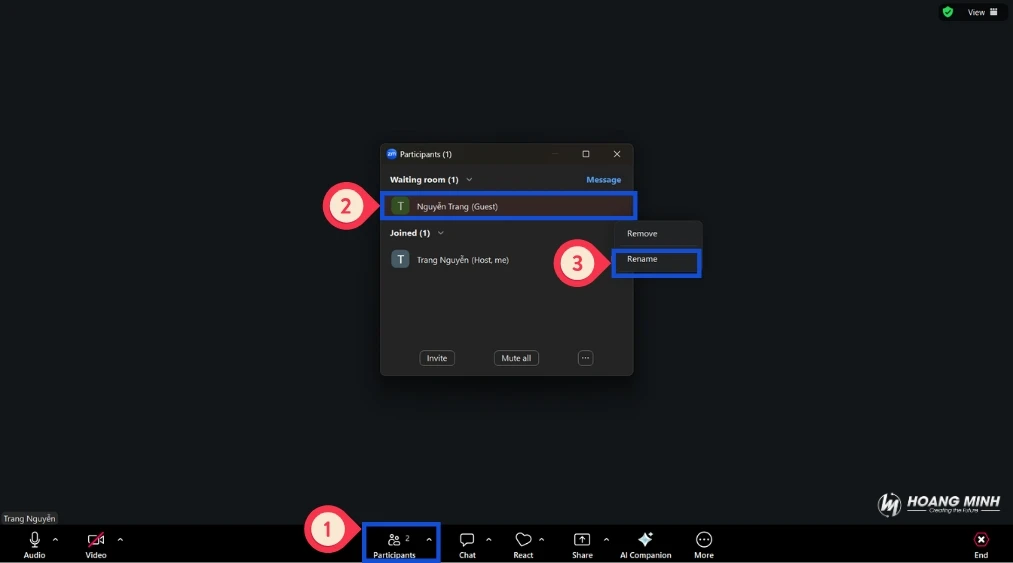Expand the video options arrow
The height and width of the screenshot is (563, 1013).
(x=120, y=539)
